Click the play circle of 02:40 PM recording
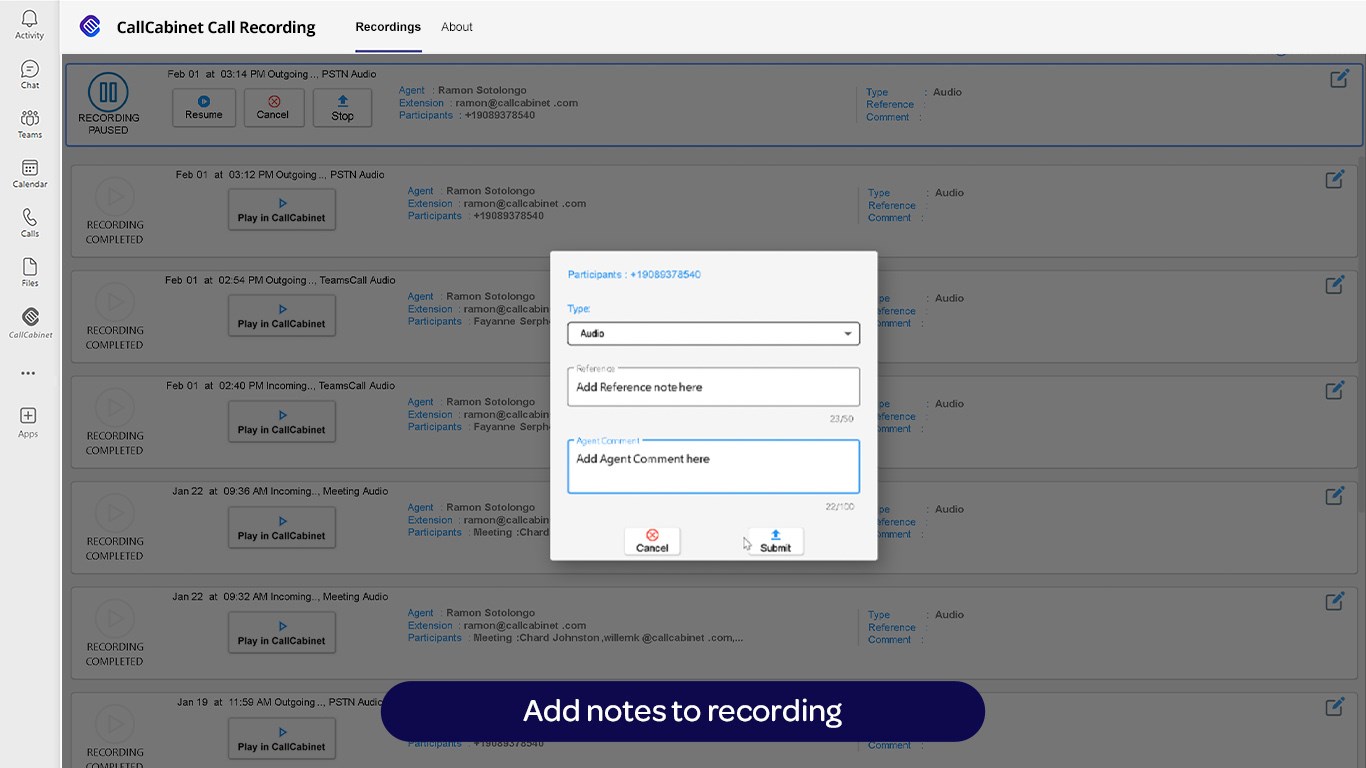 coord(114,407)
